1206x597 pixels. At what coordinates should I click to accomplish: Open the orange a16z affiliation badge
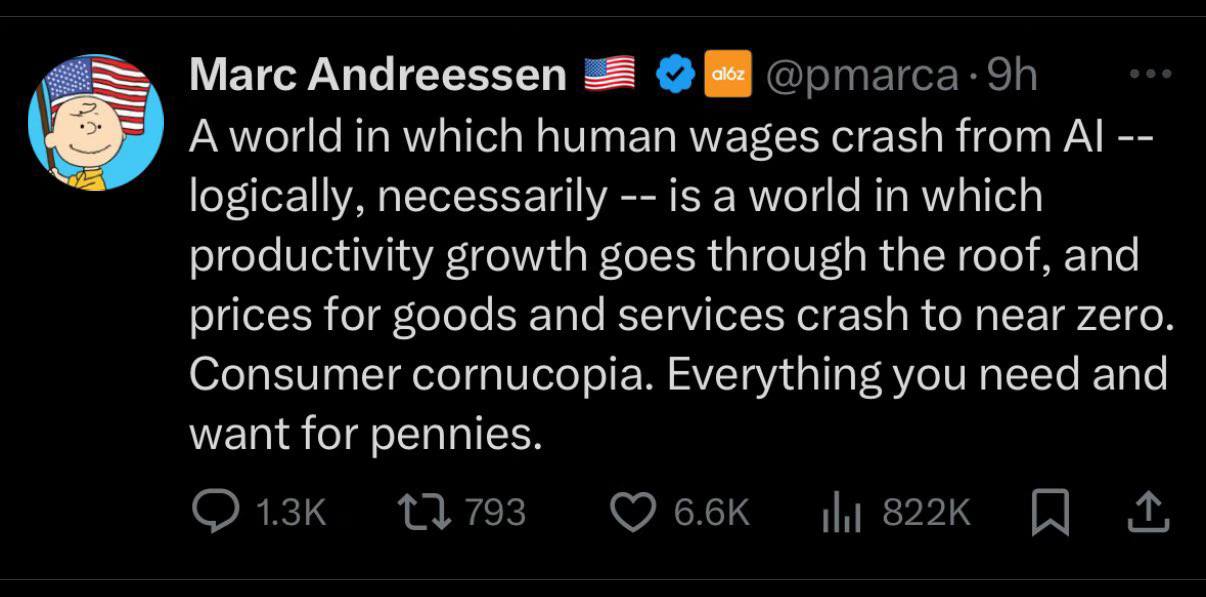[726, 76]
